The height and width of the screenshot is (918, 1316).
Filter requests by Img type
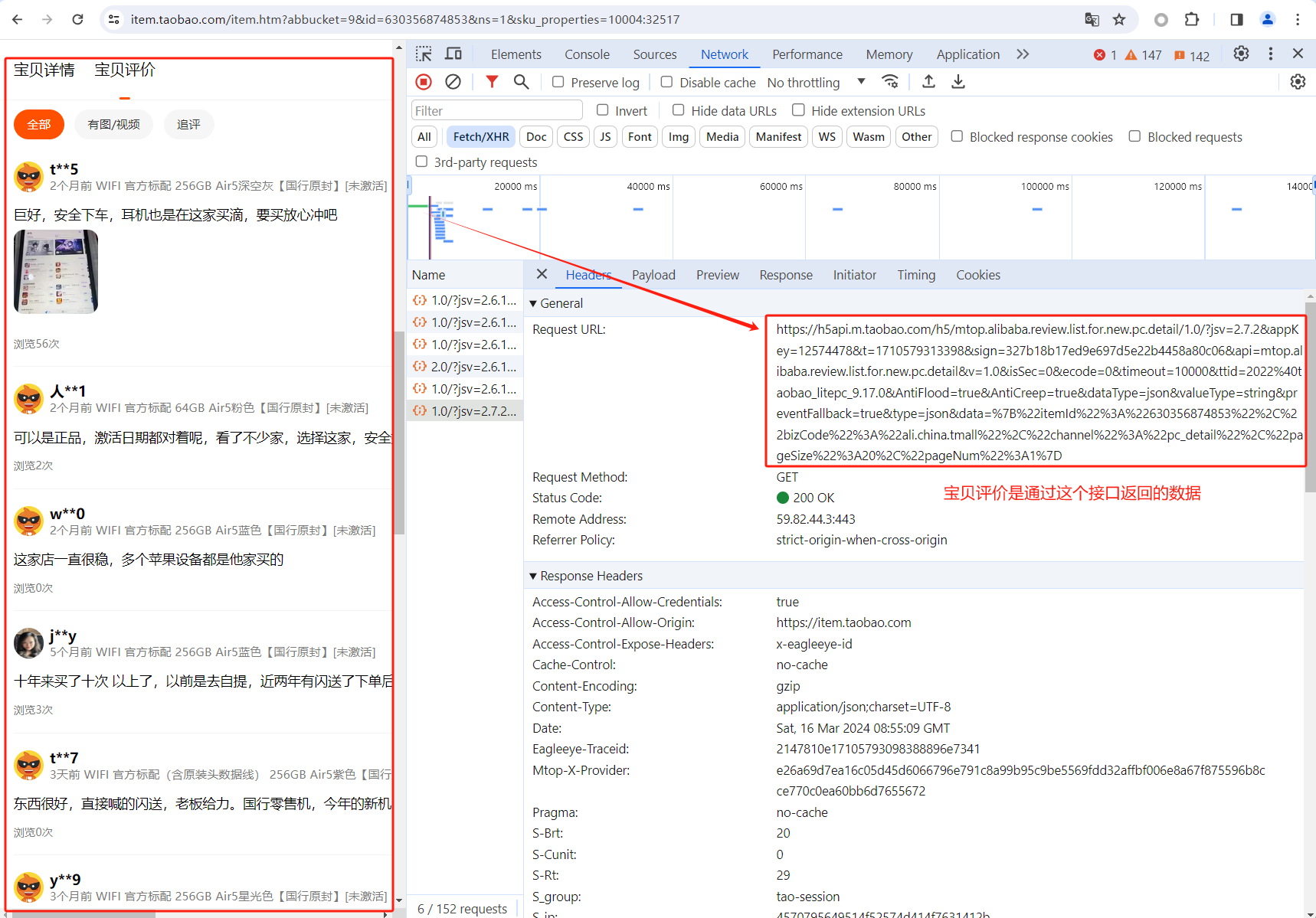678,137
